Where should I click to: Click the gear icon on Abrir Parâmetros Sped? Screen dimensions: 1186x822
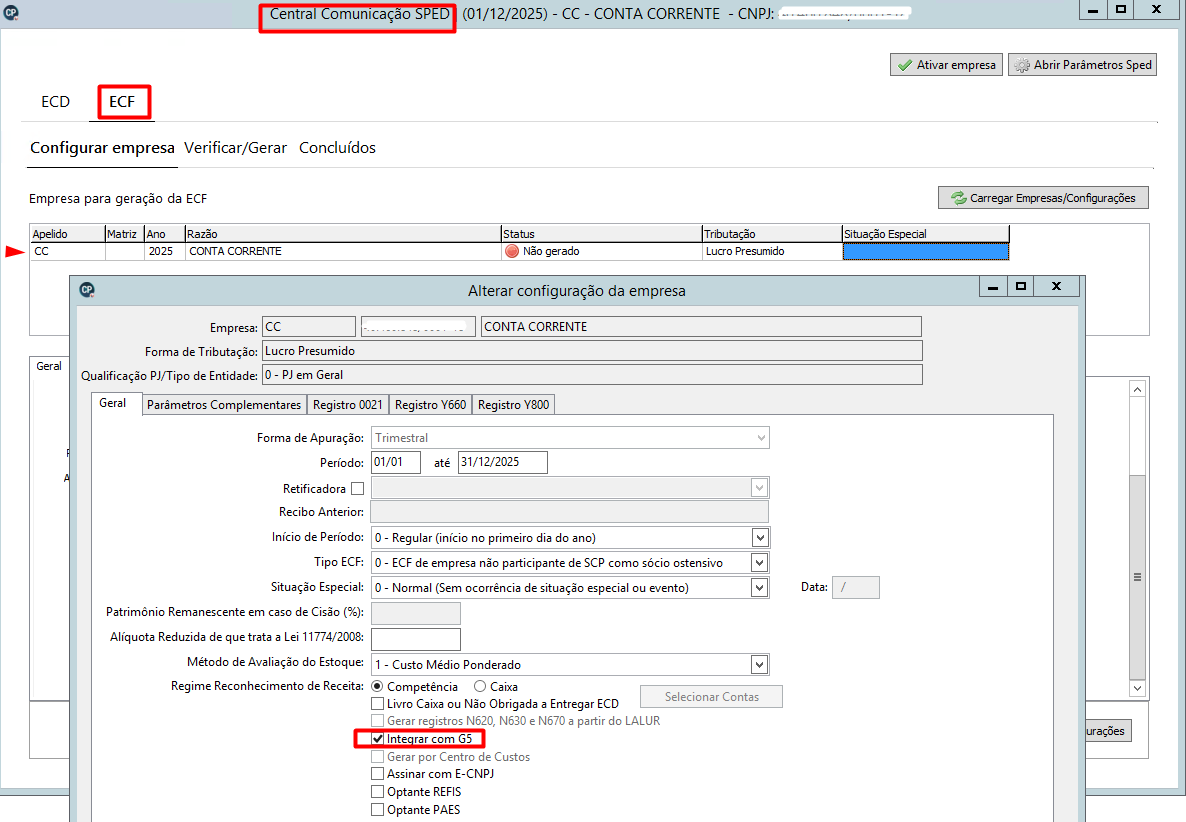tap(1022, 66)
